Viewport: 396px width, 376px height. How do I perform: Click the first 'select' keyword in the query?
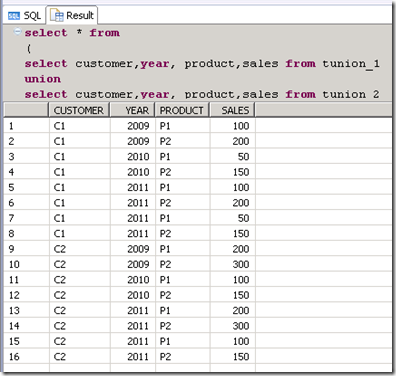tap(46, 33)
